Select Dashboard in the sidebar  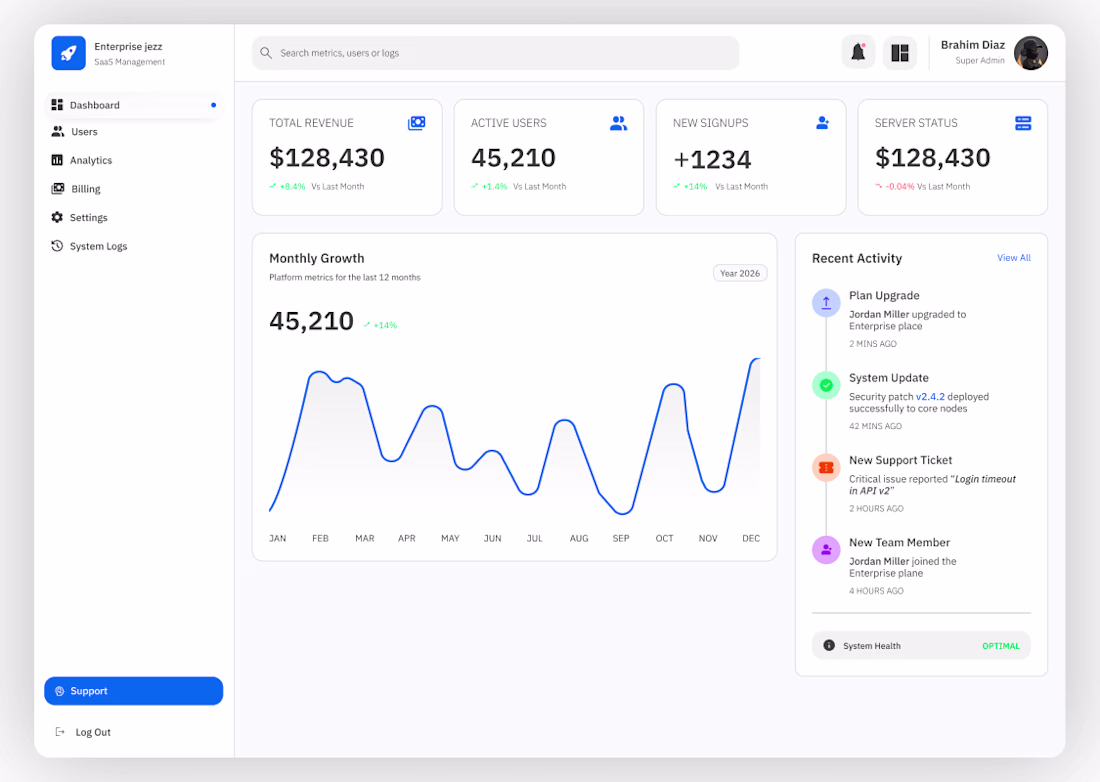click(x=133, y=105)
